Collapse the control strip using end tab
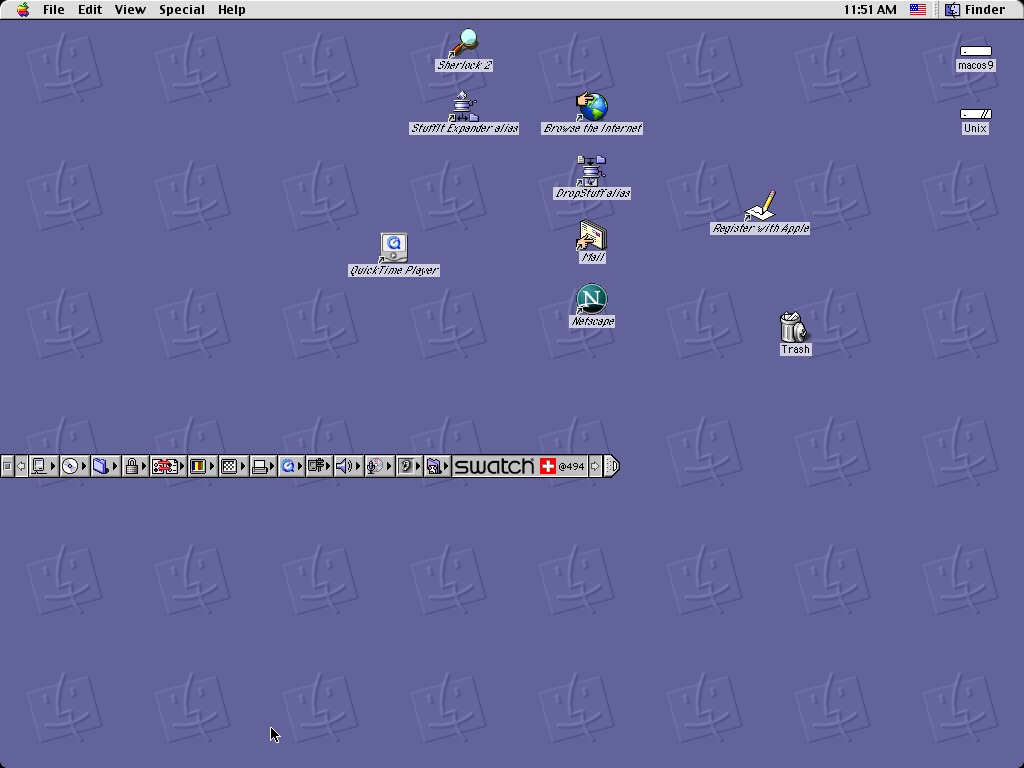 (x=612, y=466)
